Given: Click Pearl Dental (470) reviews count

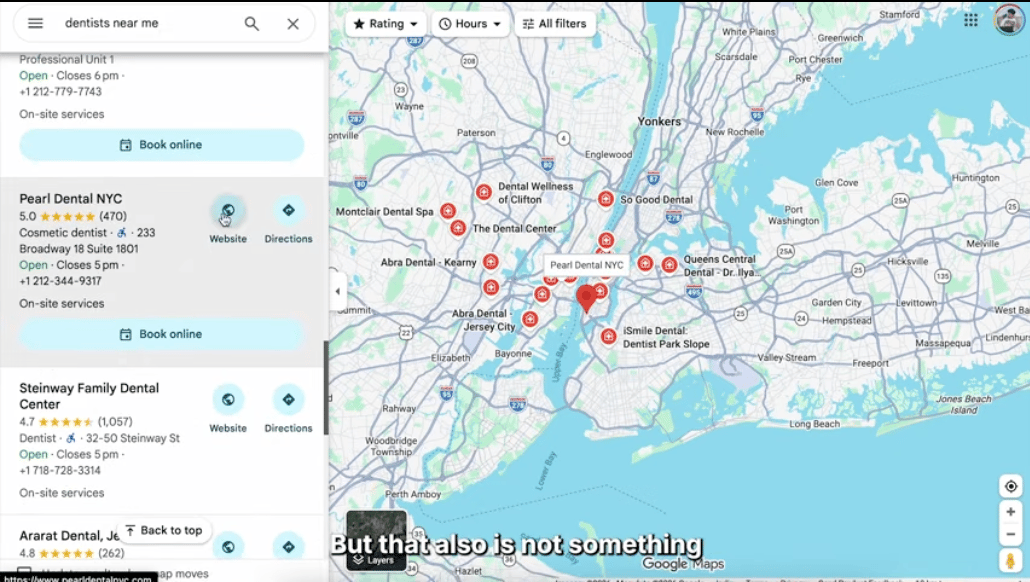Looking at the screenshot, I should 113,216.
